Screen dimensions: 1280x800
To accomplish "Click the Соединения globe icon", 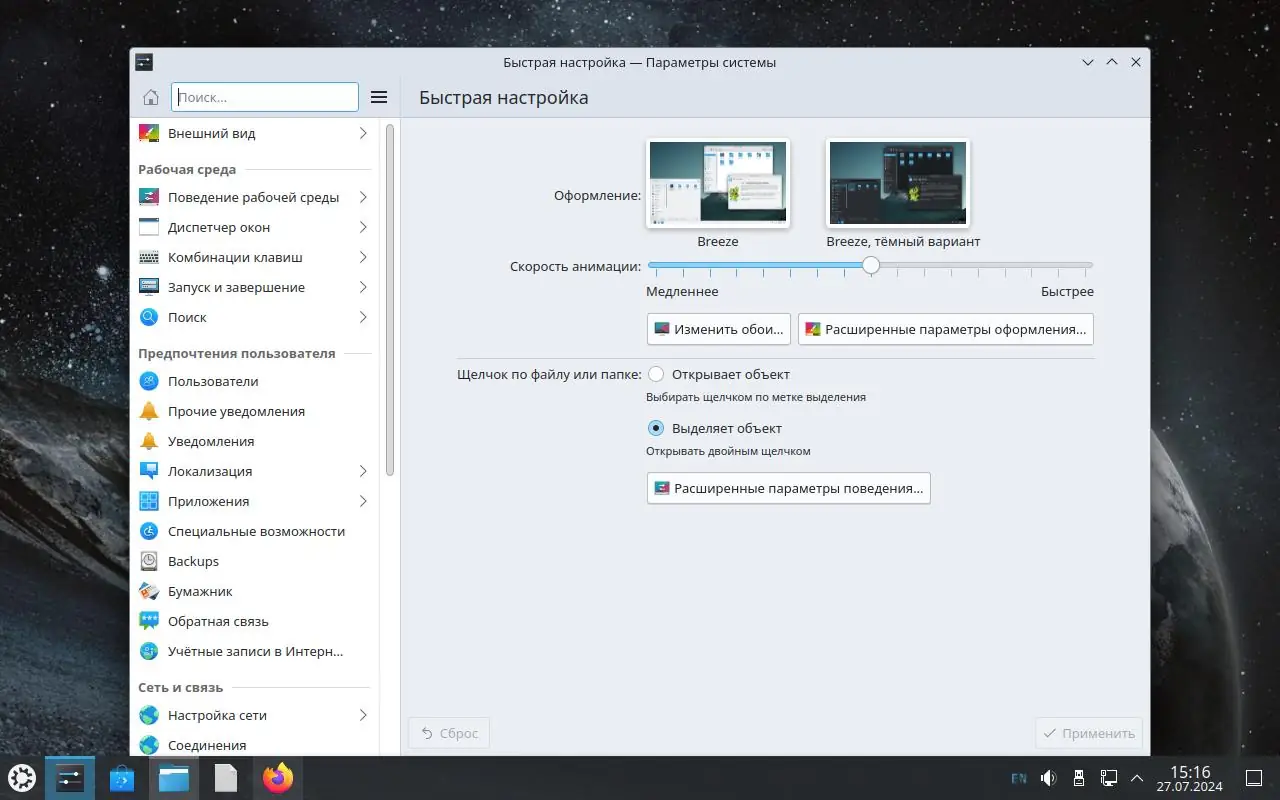I will pyautogui.click(x=149, y=745).
